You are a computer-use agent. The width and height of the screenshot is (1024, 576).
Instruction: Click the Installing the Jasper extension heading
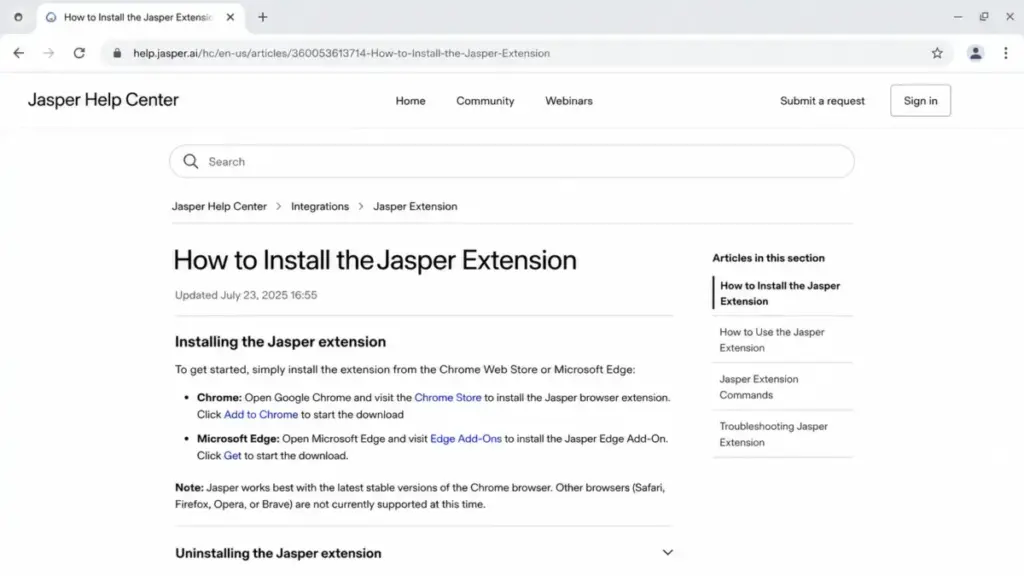pyautogui.click(x=280, y=342)
